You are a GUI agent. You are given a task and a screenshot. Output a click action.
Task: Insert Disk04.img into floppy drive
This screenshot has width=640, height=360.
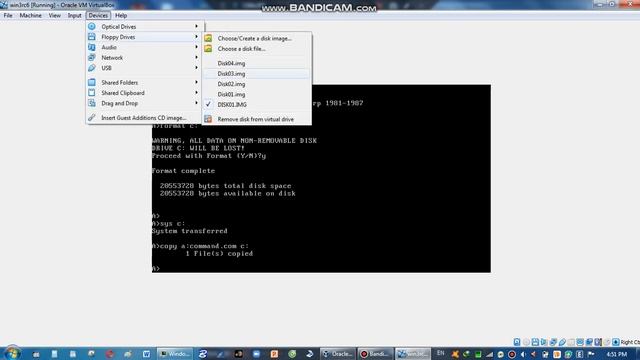257,63
